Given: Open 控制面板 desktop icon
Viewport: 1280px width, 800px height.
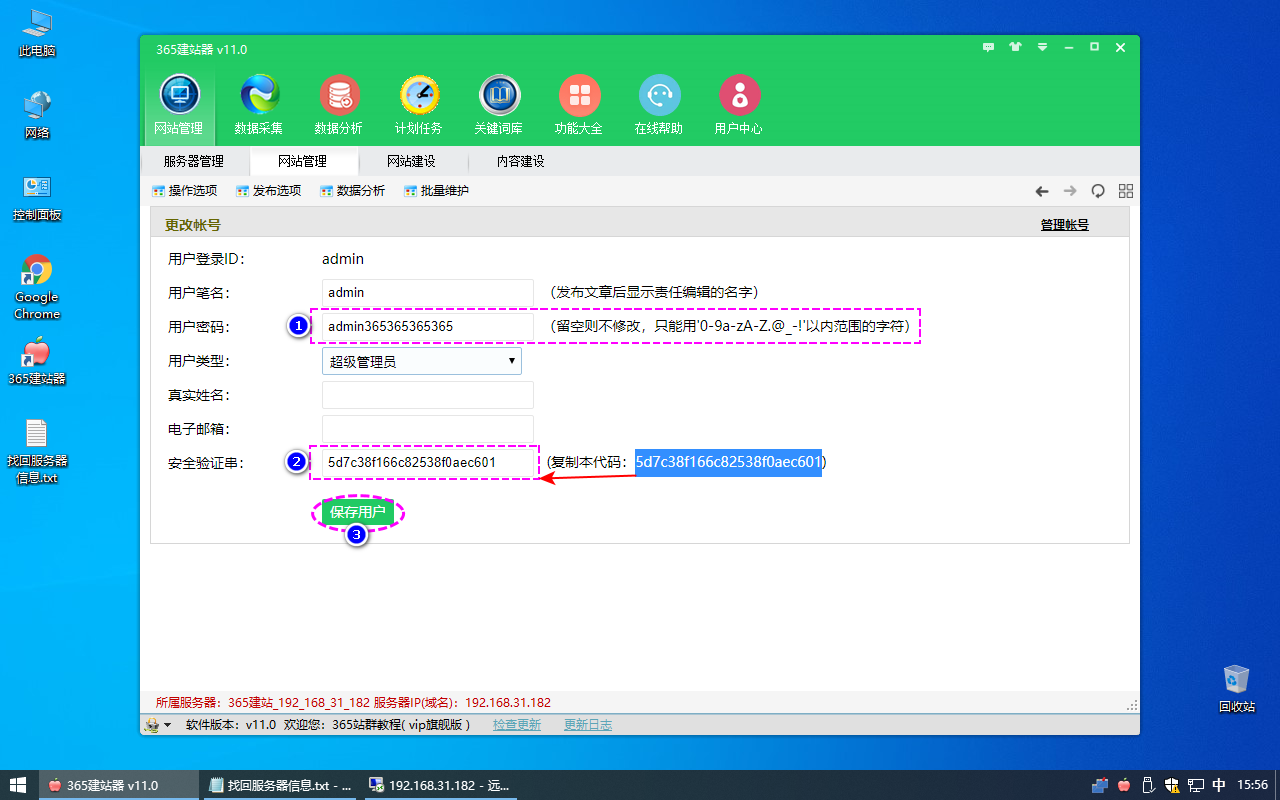Looking at the screenshot, I should pyautogui.click(x=37, y=198).
